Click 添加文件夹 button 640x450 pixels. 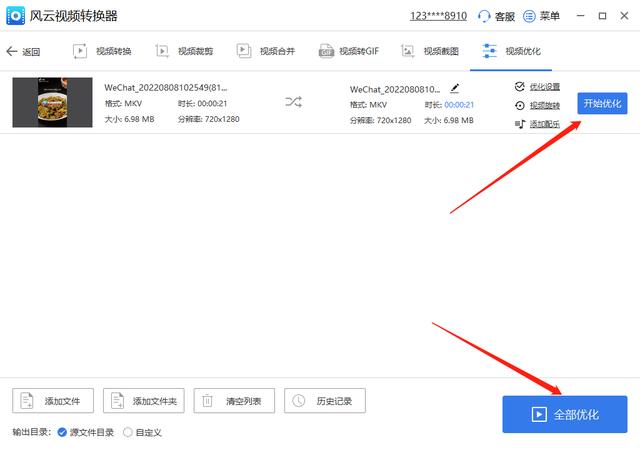pos(144,401)
